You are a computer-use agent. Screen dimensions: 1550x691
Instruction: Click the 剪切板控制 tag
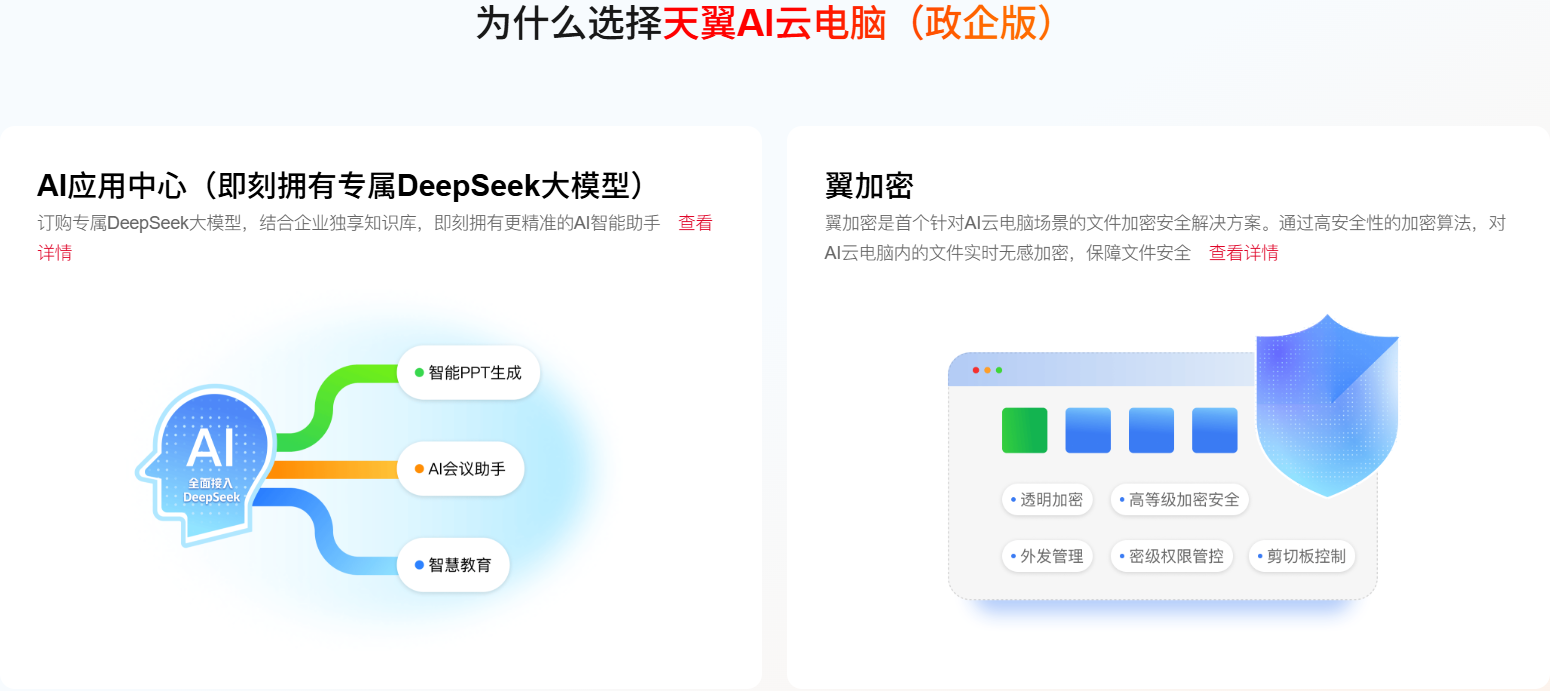tap(1301, 556)
